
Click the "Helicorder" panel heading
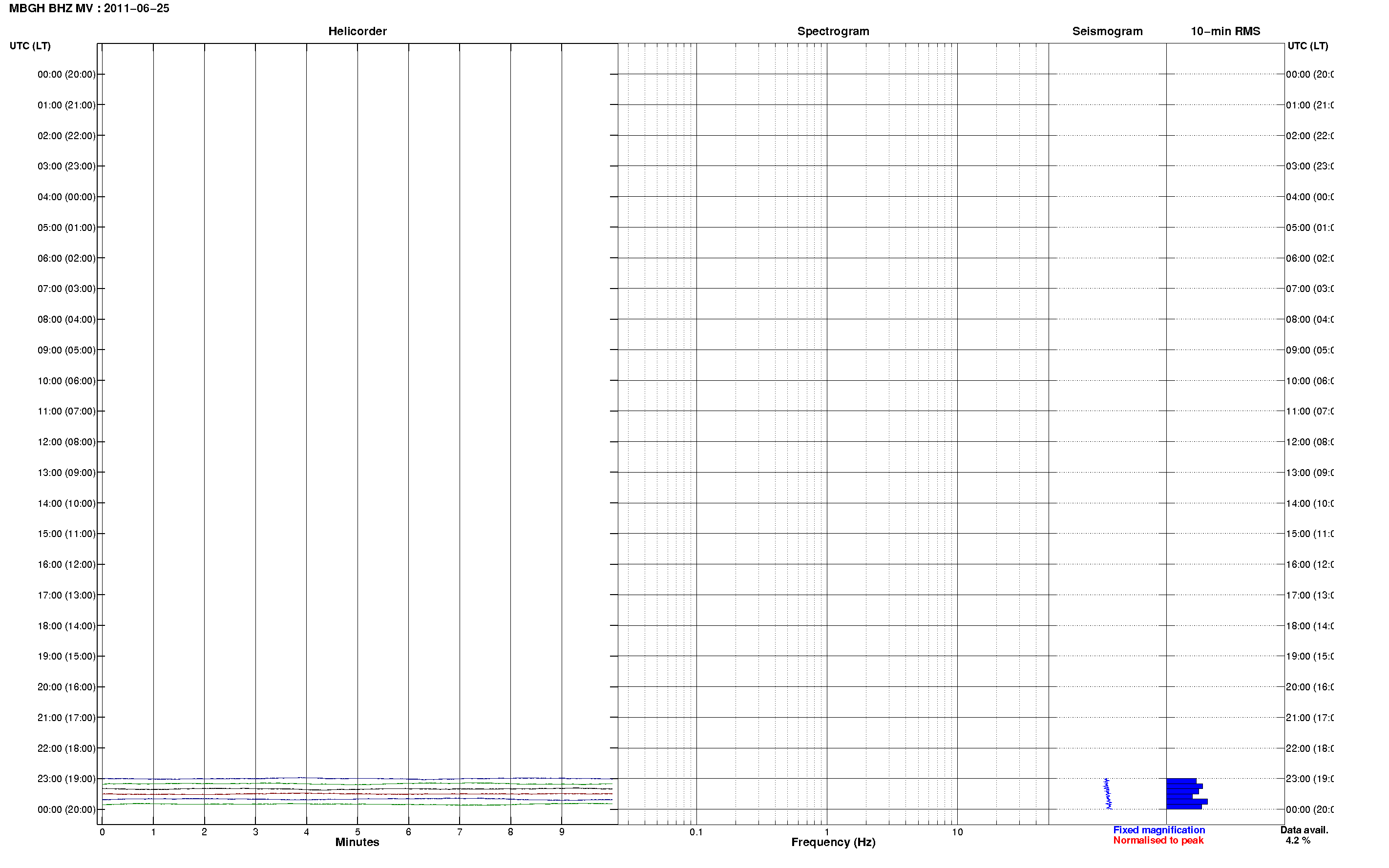pos(357,32)
